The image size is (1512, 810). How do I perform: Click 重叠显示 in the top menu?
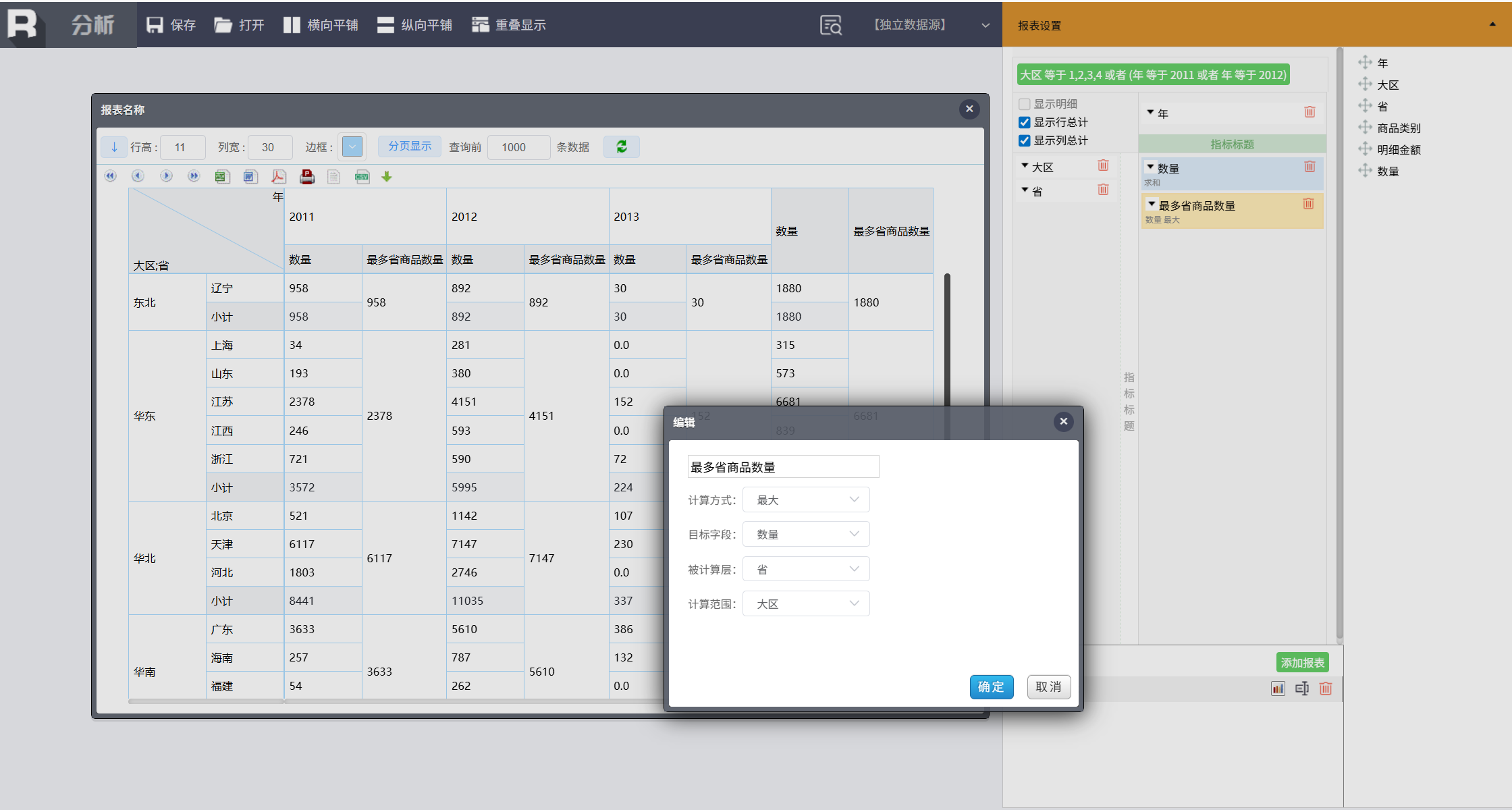click(509, 25)
